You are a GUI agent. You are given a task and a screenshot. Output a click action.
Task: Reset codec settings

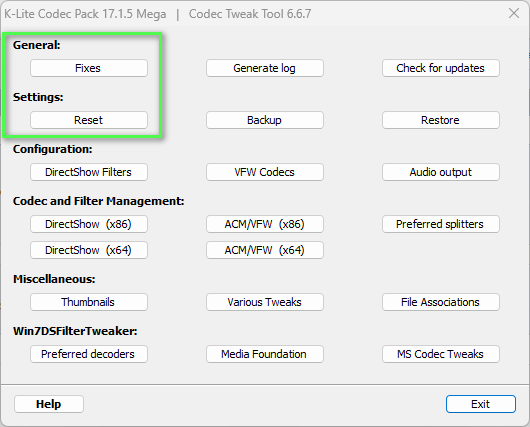(89, 120)
